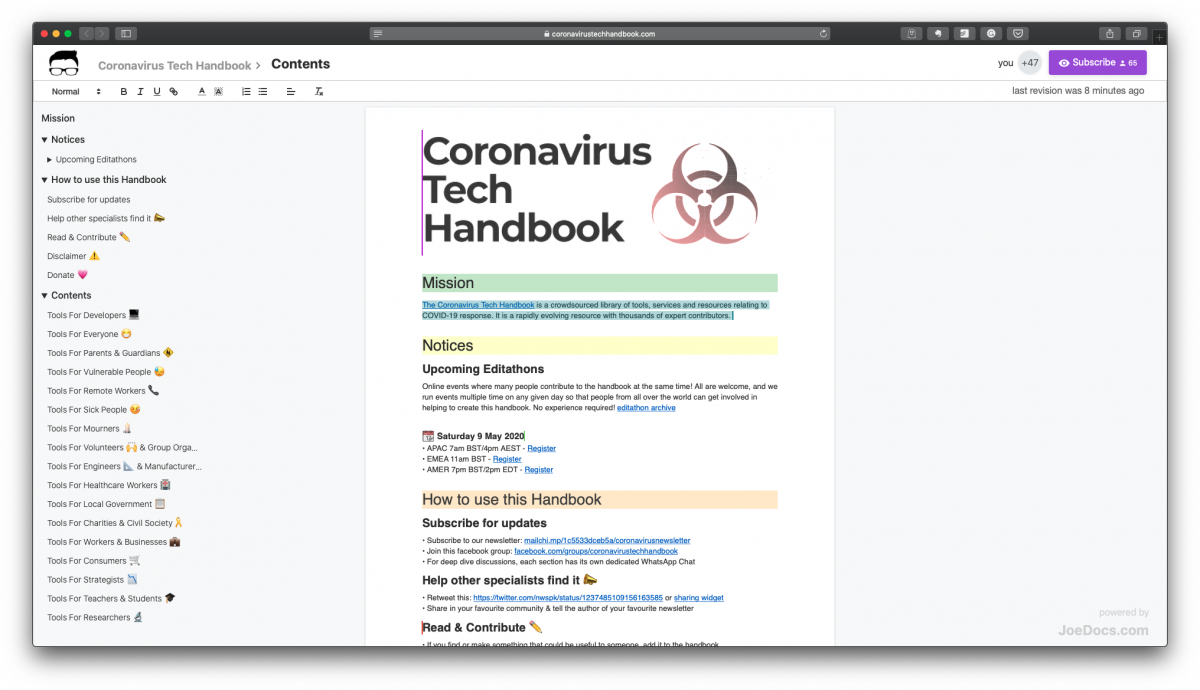Image resolution: width=1200 pixels, height=690 pixels.
Task: Jump to Disclaimer in sidebar
Action: click(74, 257)
